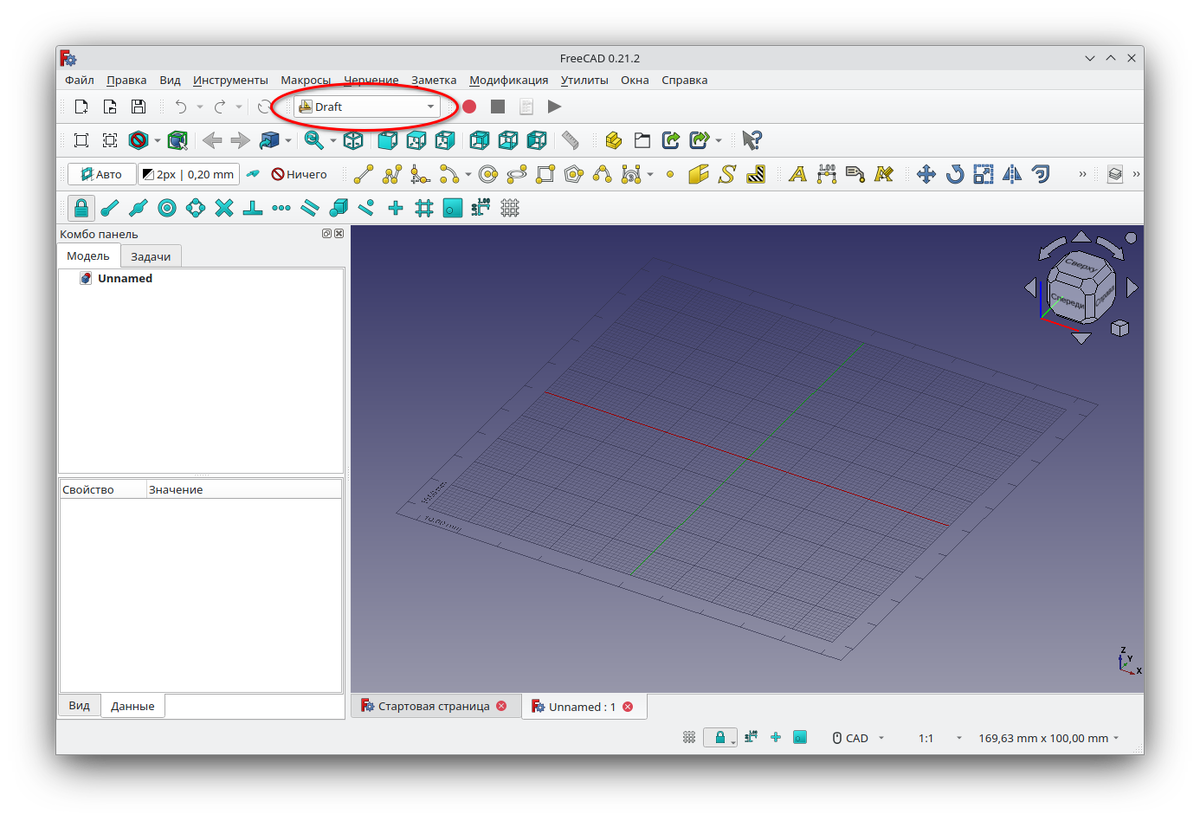Viewport: 1200px width, 821px height.
Task: Switch to the Задачи tab
Action: 151,257
